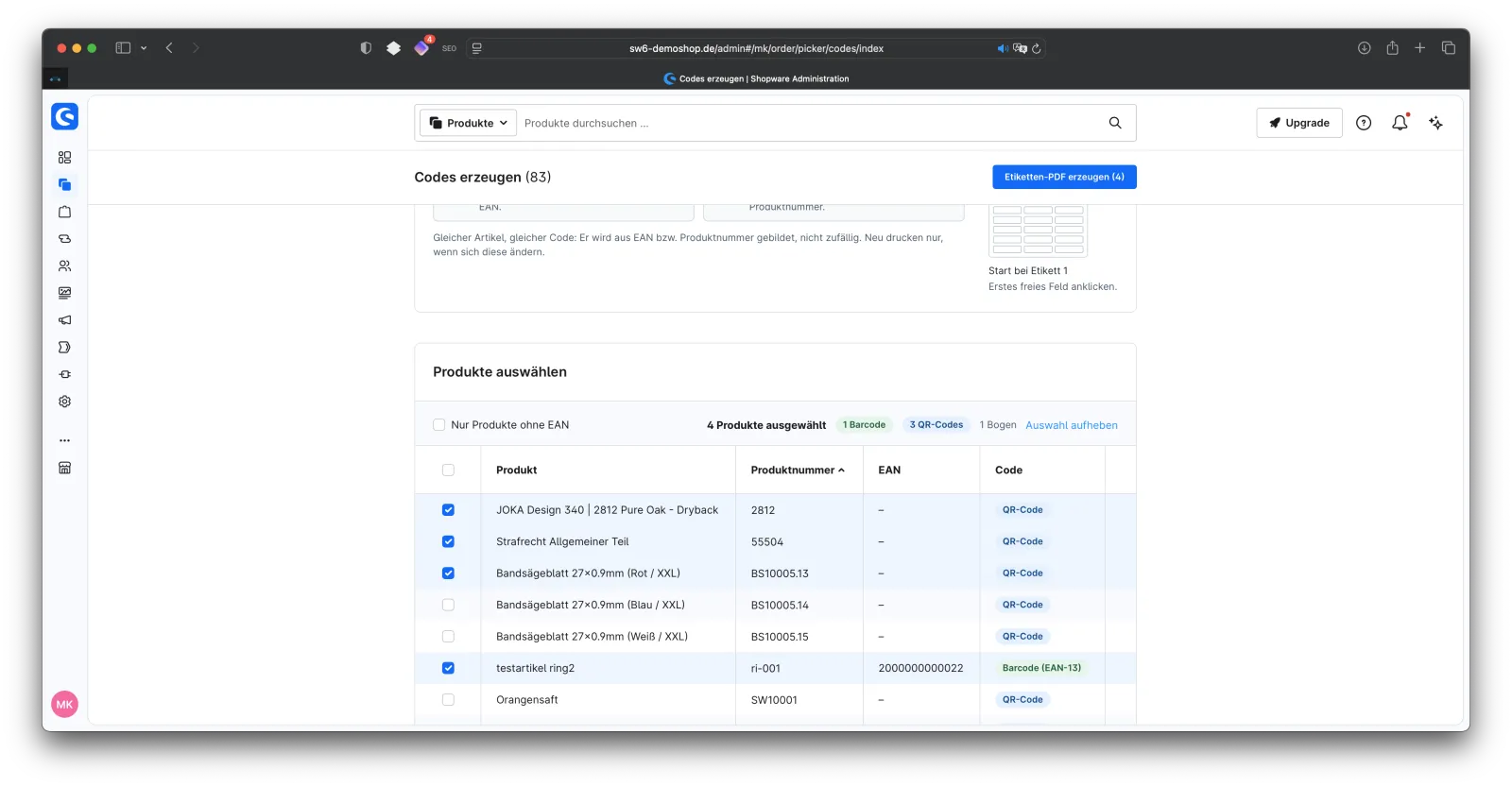Open new tab in Safari
Viewport: 1512px width, 787px height.
tap(1419, 48)
